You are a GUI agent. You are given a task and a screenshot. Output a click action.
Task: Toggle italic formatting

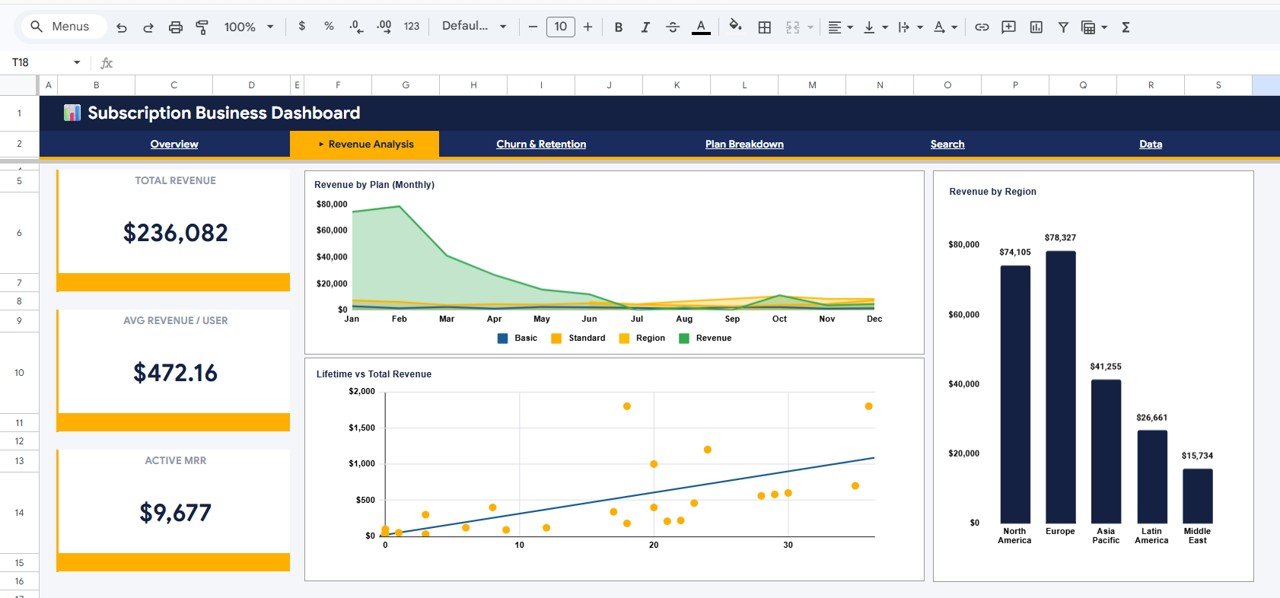click(645, 27)
